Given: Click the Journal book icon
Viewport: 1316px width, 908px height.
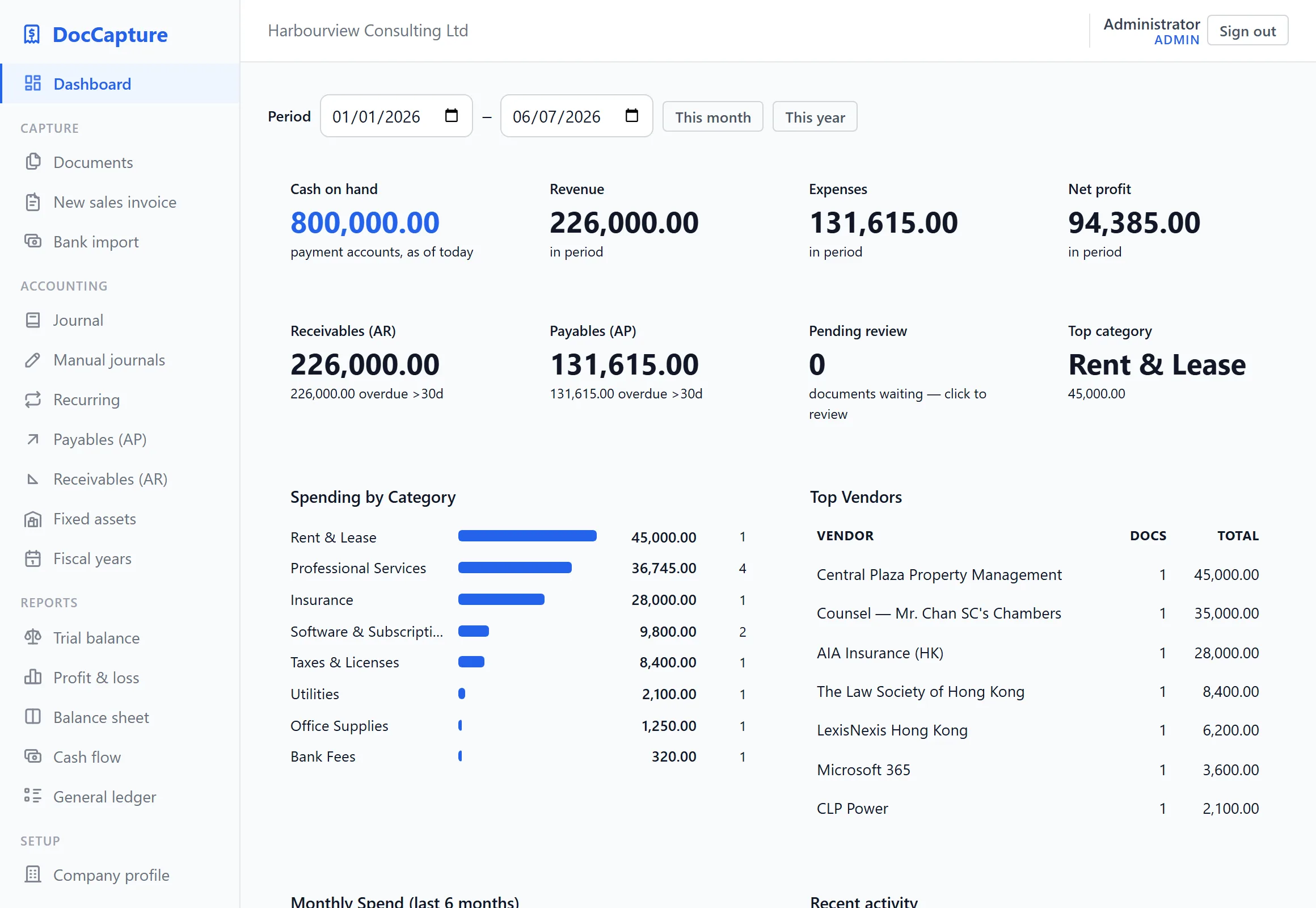Looking at the screenshot, I should pos(33,320).
